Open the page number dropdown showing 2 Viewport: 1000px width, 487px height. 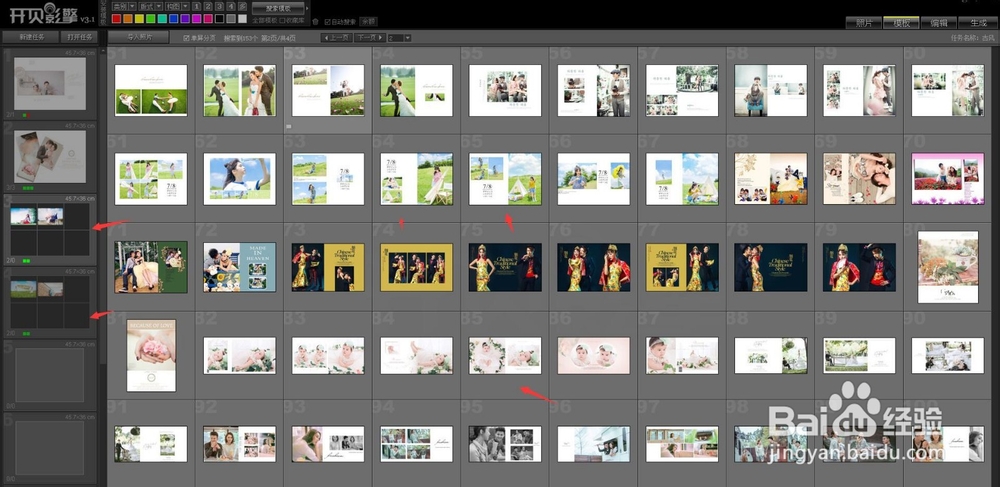click(399, 38)
